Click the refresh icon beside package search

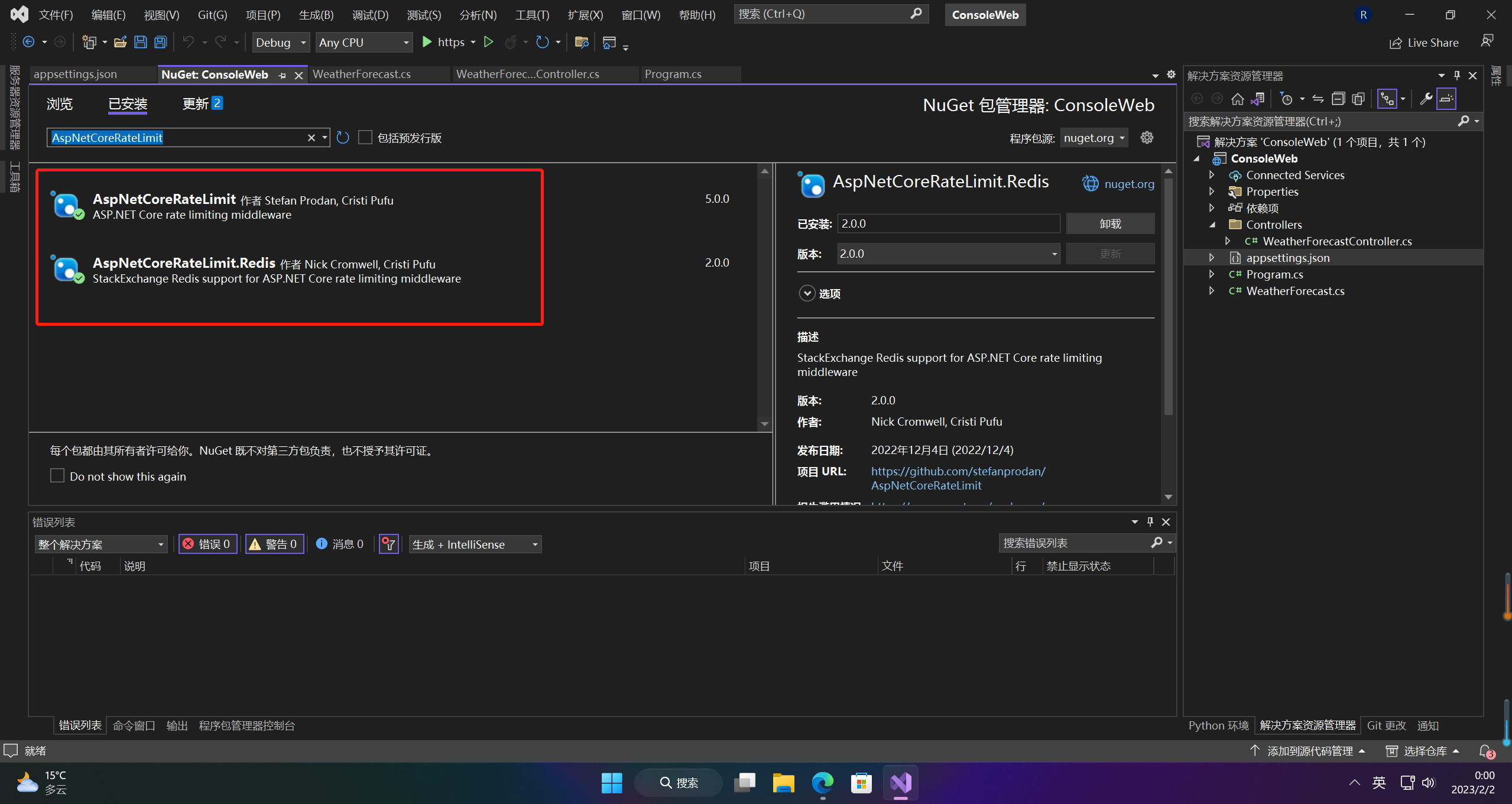click(343, 138)
